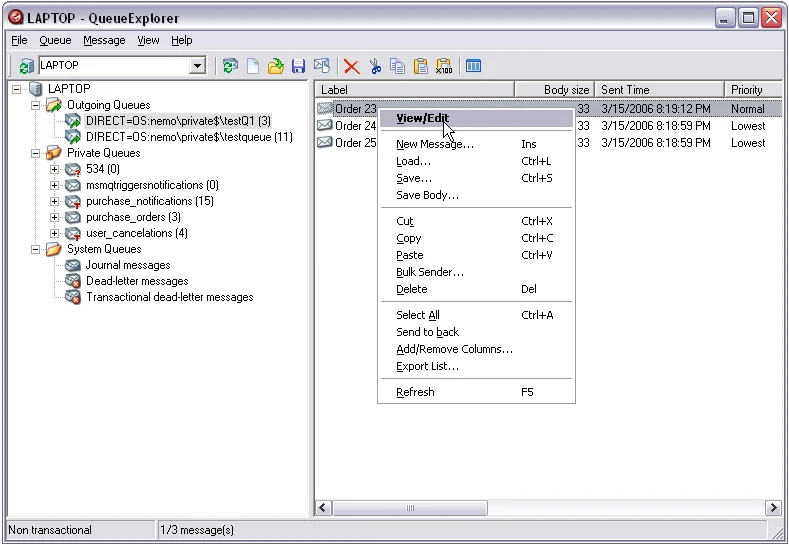Sort by the Label column header

click(415, 90)
